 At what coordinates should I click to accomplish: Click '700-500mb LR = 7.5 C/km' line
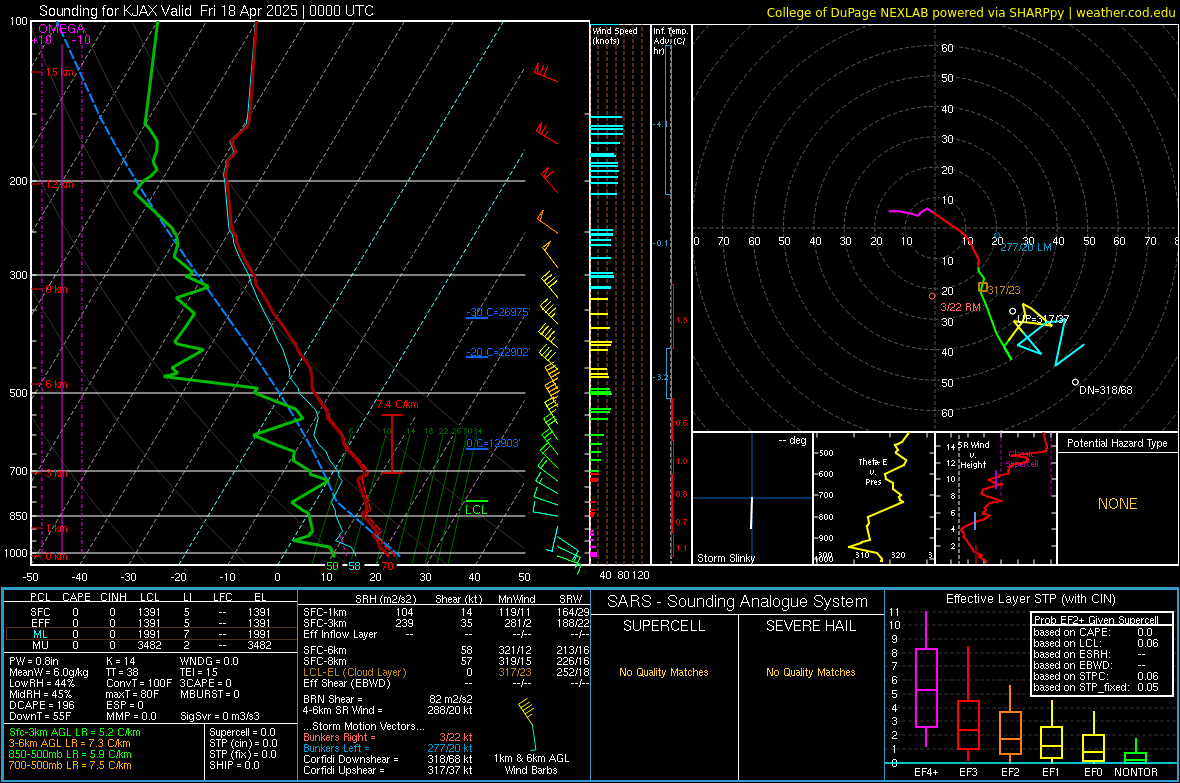click(x=70, y=765)
